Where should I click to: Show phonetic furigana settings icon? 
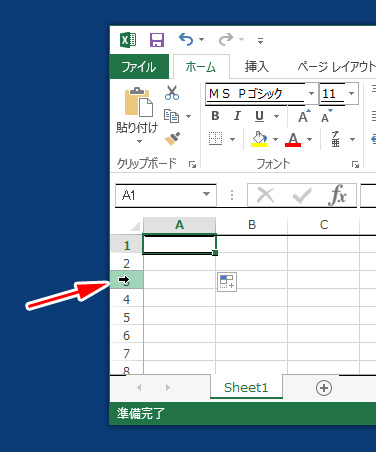pyautogui.click(x=335, y=139)
